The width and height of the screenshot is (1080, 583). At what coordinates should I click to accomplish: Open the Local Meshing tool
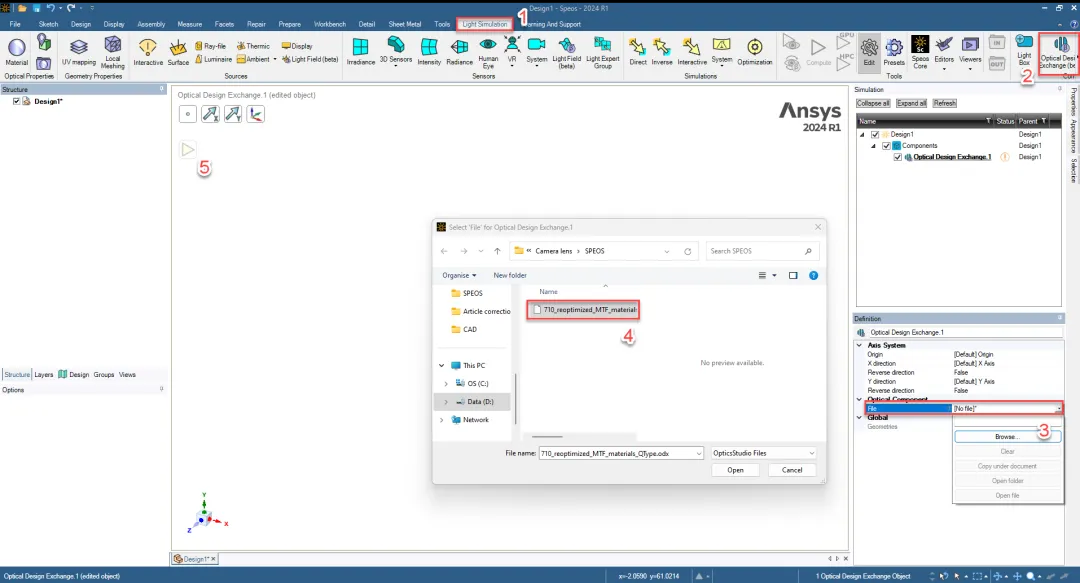pyautogui.click(x=112, y=52)
